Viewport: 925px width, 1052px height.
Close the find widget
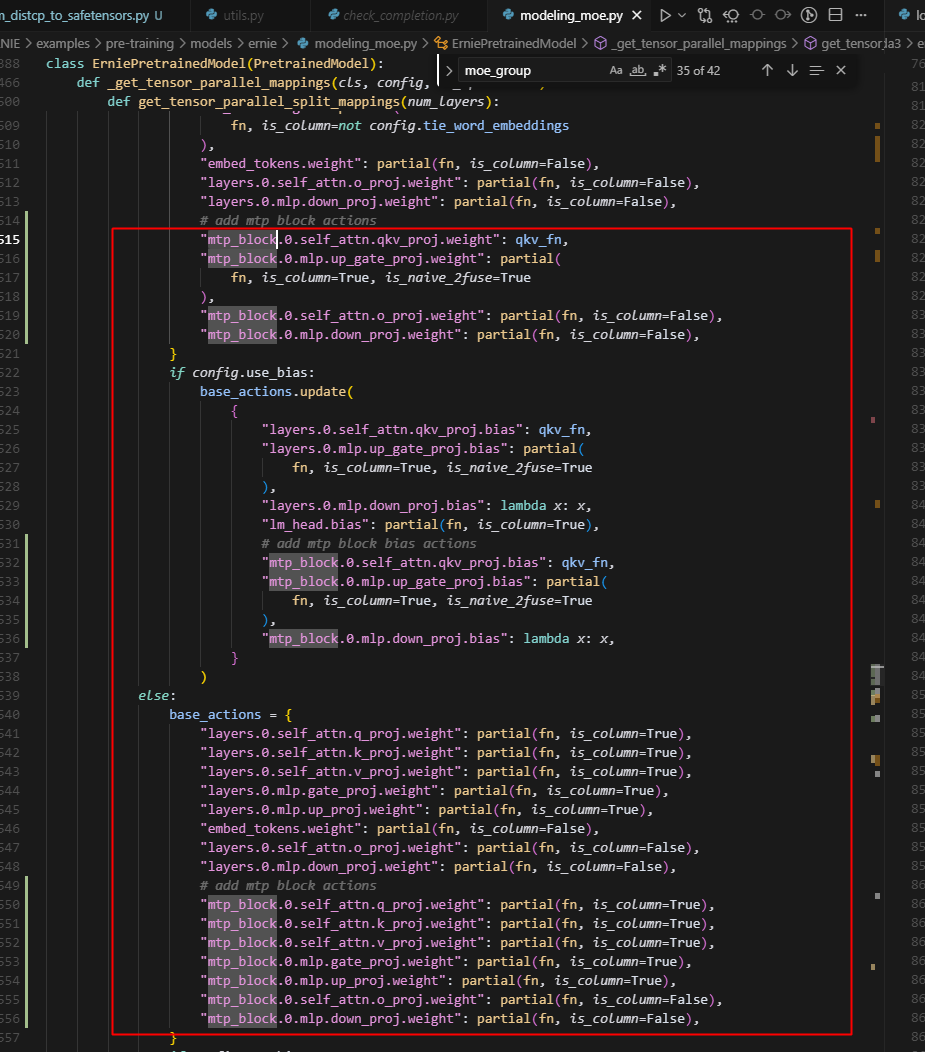click(841, 71)
